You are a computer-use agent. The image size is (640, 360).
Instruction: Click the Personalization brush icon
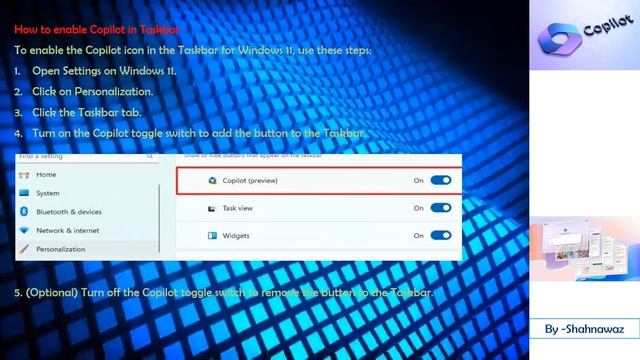coord(24,249)
